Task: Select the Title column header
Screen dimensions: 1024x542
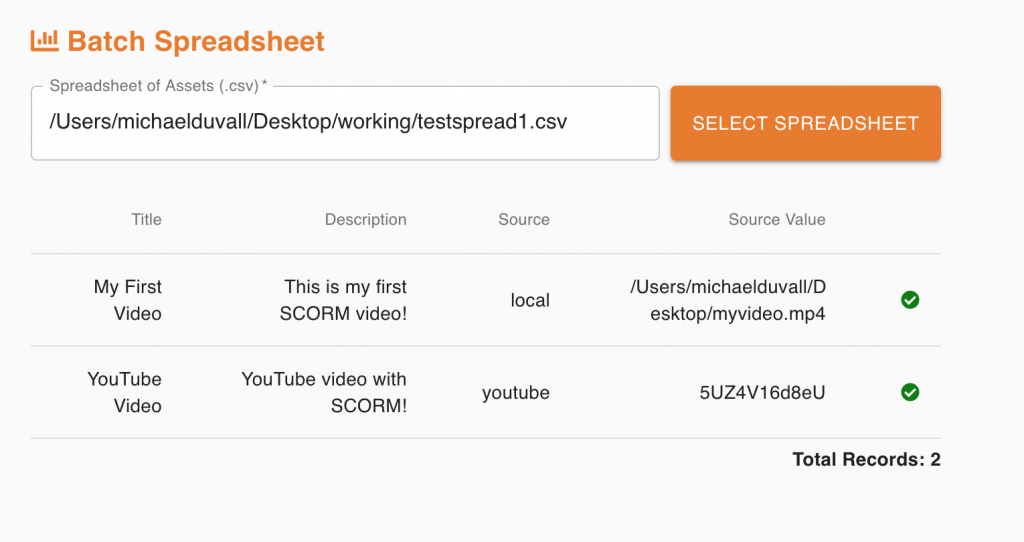Action: point(146,219)
